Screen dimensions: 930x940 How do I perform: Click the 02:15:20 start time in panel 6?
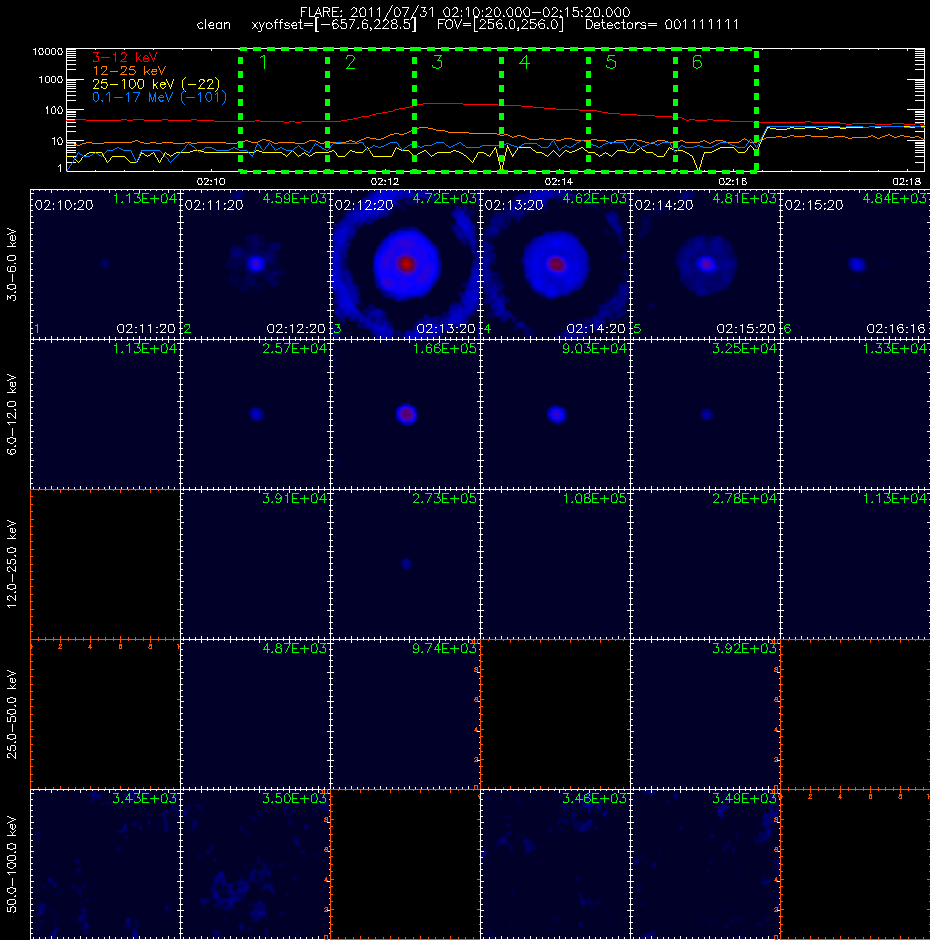point(814,205)
